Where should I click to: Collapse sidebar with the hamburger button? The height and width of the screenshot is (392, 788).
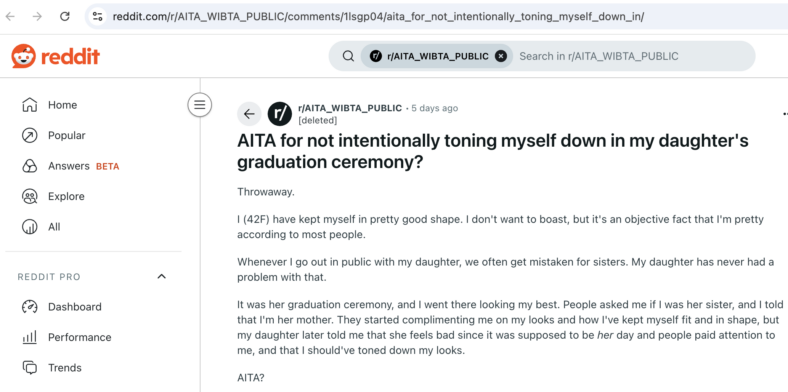pyautogui.click(x=200, y=105)
